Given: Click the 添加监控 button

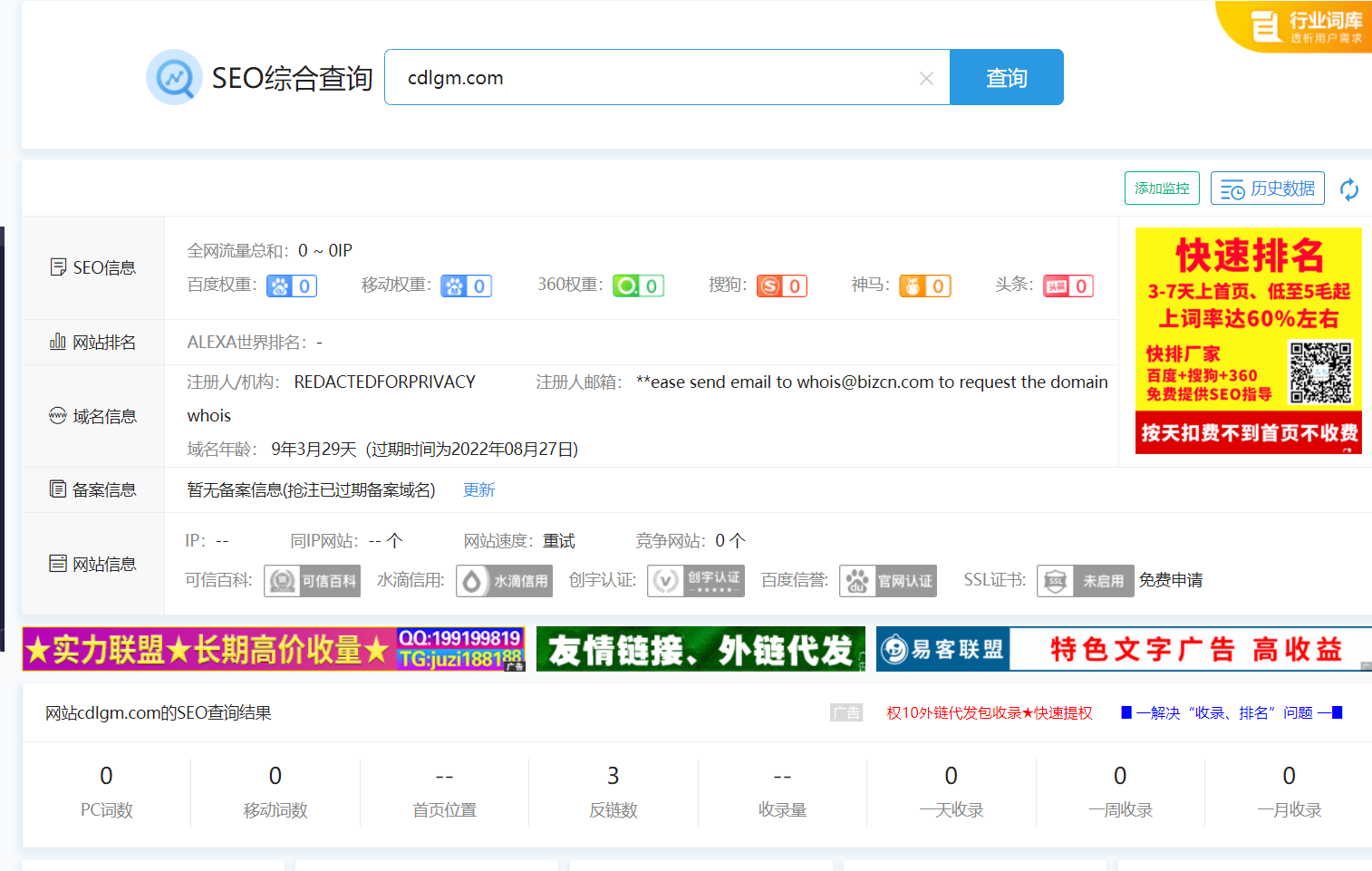Looking at the screenshot, I should click(x=1162, y=189).
